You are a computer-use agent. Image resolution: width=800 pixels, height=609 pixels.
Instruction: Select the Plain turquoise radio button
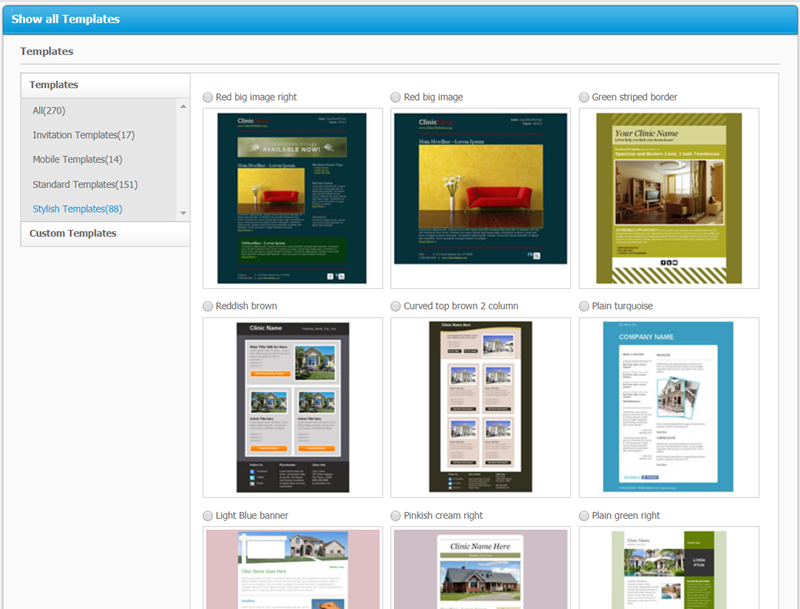tap(584, 306)
